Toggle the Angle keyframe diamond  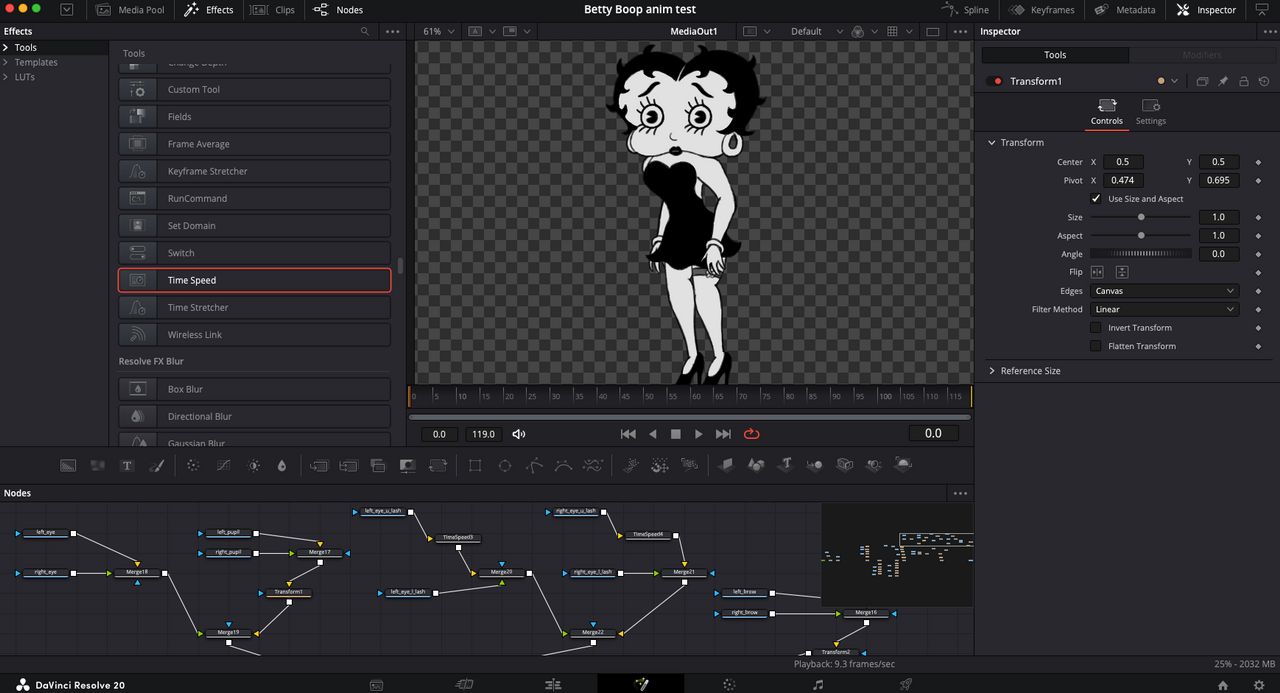pos(1258,254)
